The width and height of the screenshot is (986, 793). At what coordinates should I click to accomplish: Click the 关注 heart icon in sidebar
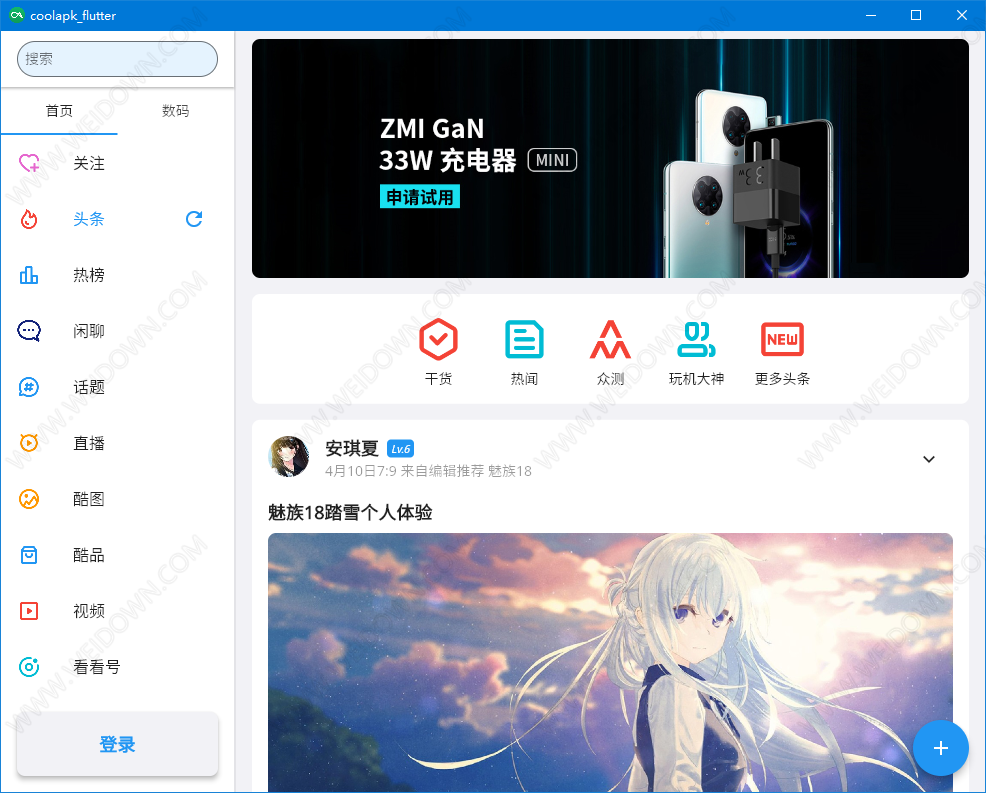pos(30,163)
